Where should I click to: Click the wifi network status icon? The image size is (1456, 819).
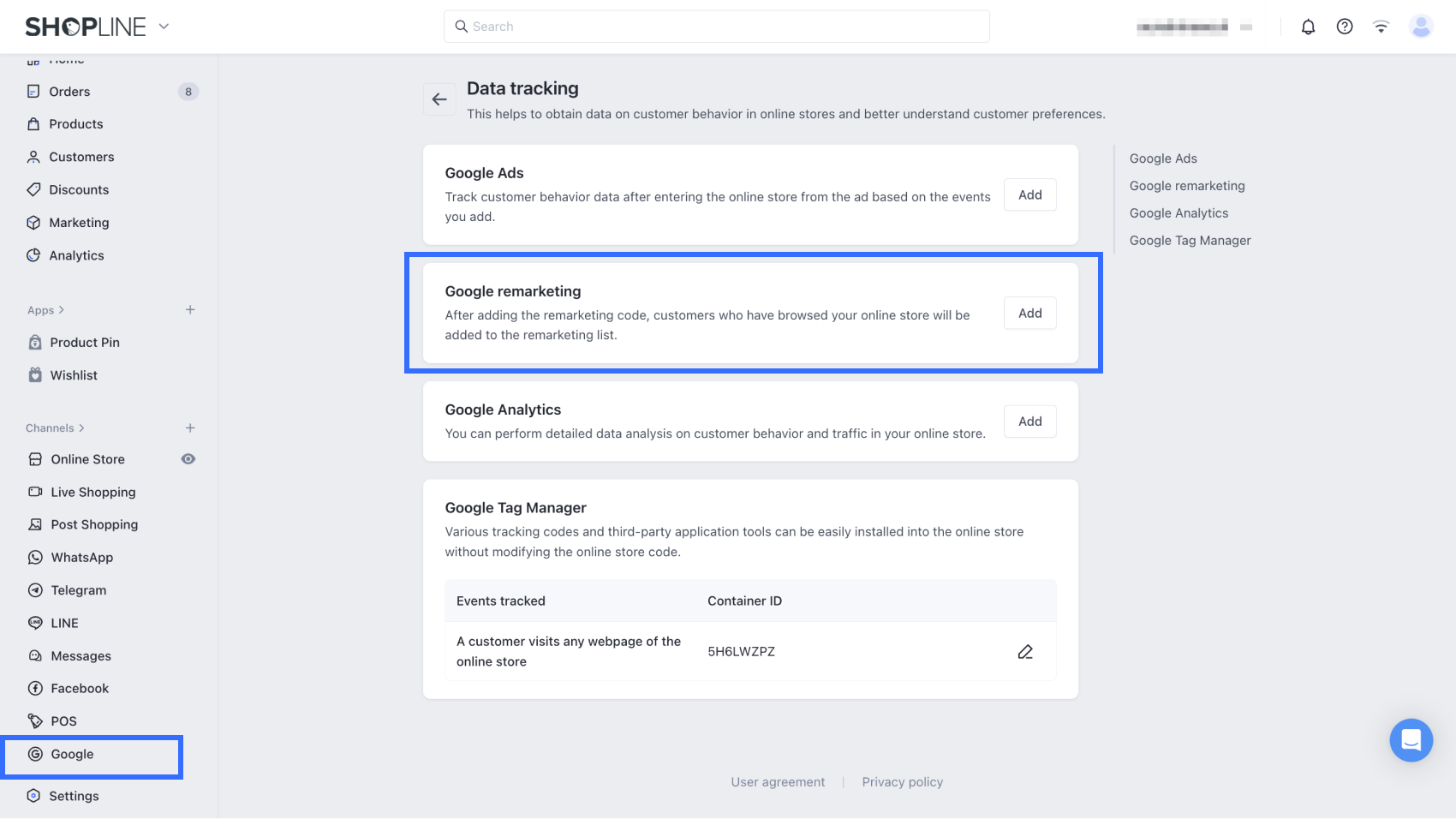1381,27
